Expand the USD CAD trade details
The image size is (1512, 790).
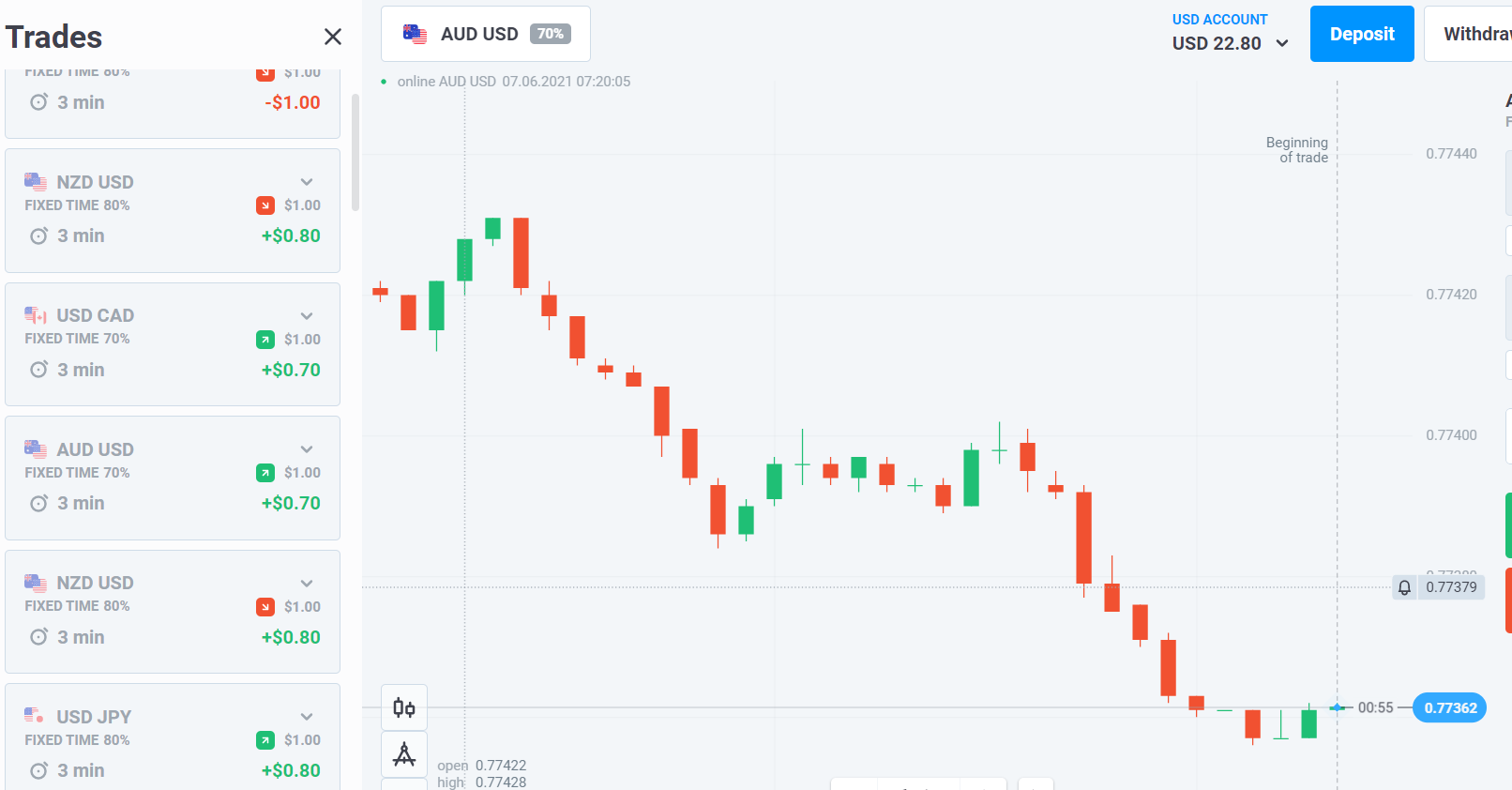[x=307, y=316]
